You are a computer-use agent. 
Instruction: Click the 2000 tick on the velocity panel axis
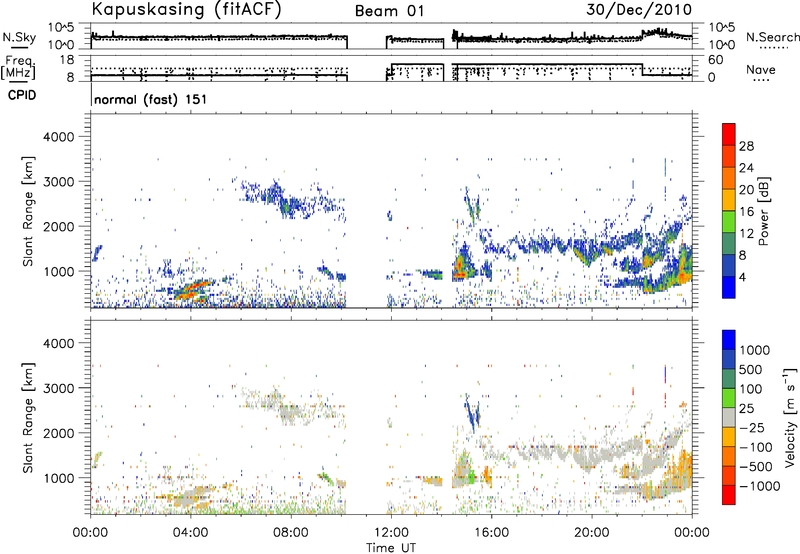[x=60, y=433]
